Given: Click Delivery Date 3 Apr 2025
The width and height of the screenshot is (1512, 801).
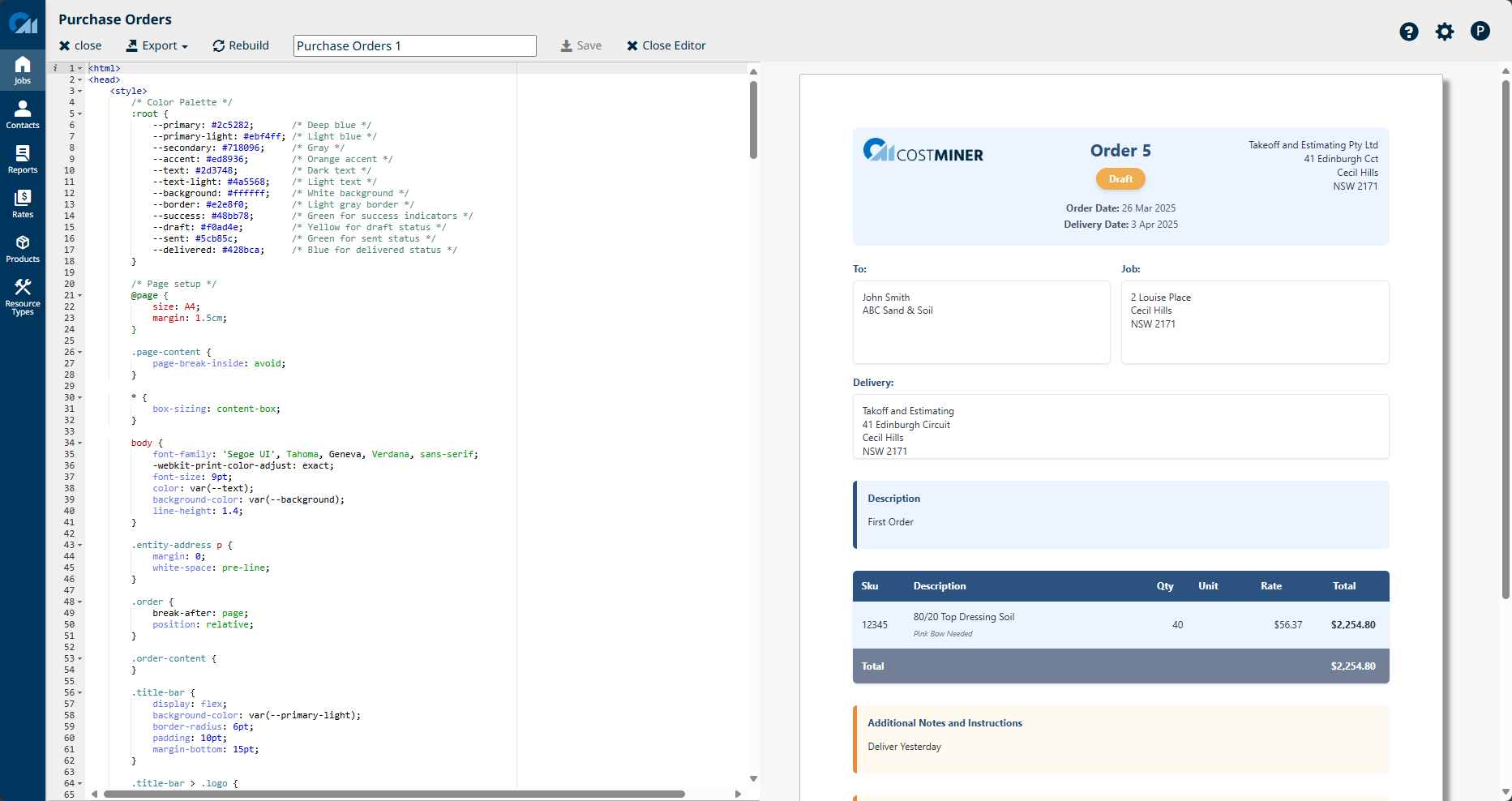Looking at the screenshot, I should pos(1120,225).
